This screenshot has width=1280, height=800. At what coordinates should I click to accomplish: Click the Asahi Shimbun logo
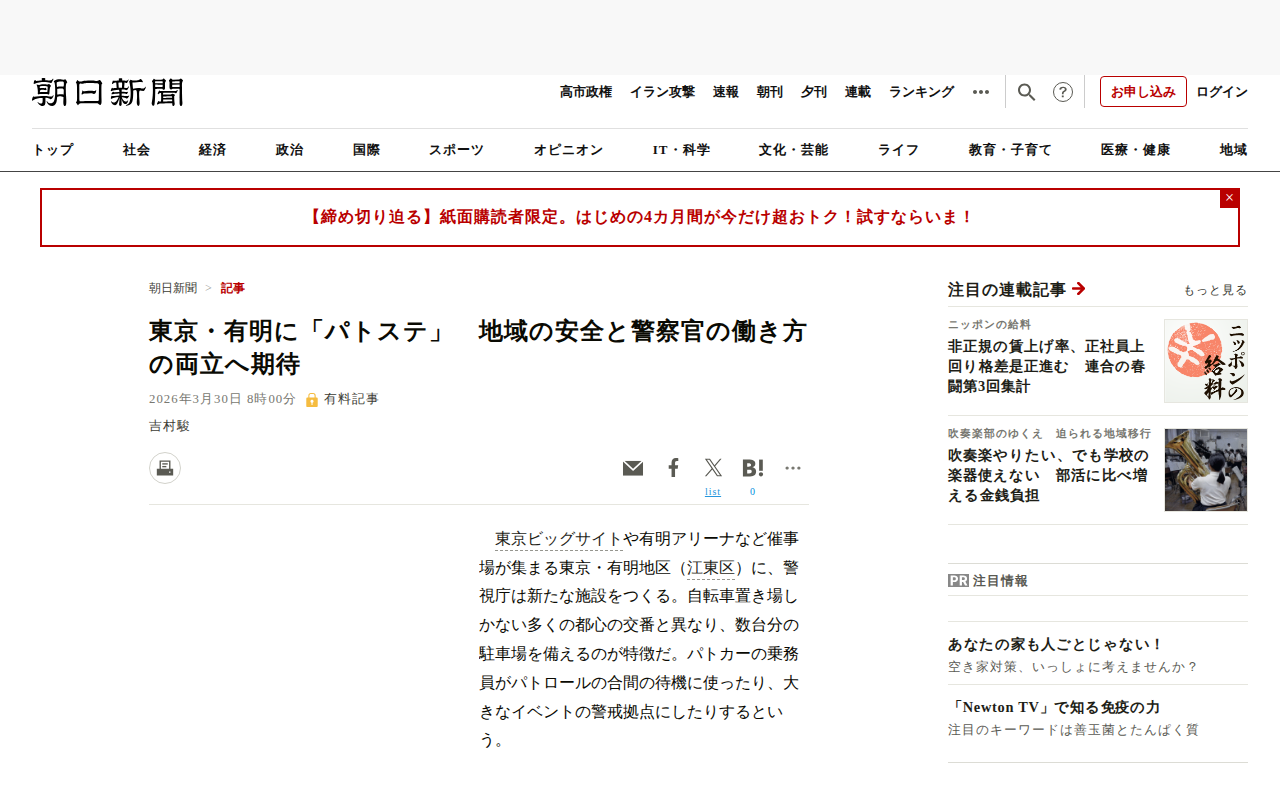click(x=108, y=92)
